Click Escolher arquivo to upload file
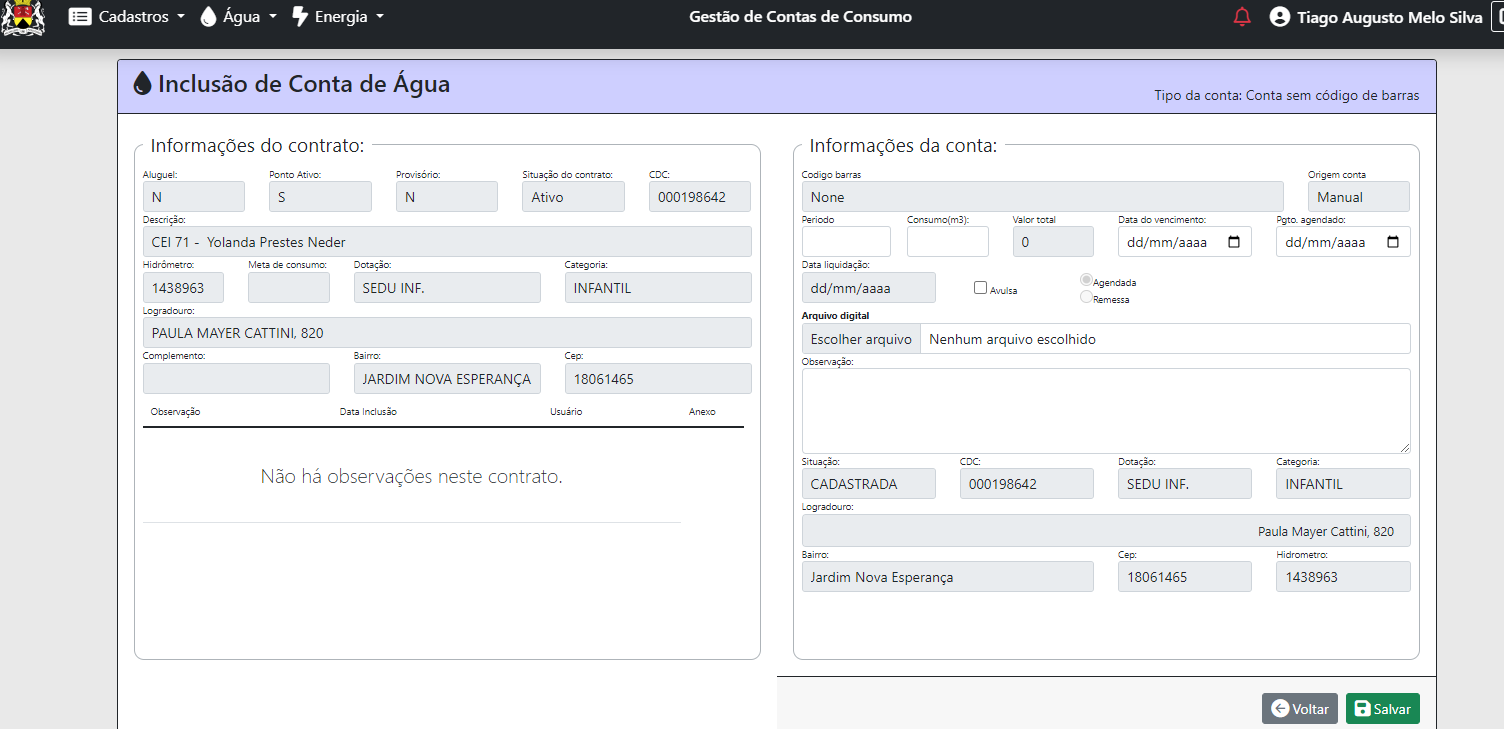1504x729 pixels. (x=861, y=339)
